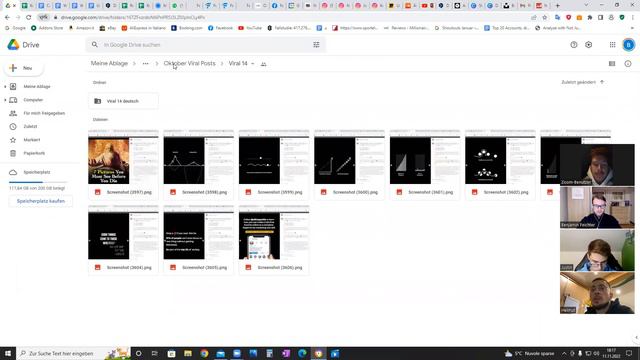Click the Drive search field
The width and height of the screenshot is (640, 360).
point(206,45)
